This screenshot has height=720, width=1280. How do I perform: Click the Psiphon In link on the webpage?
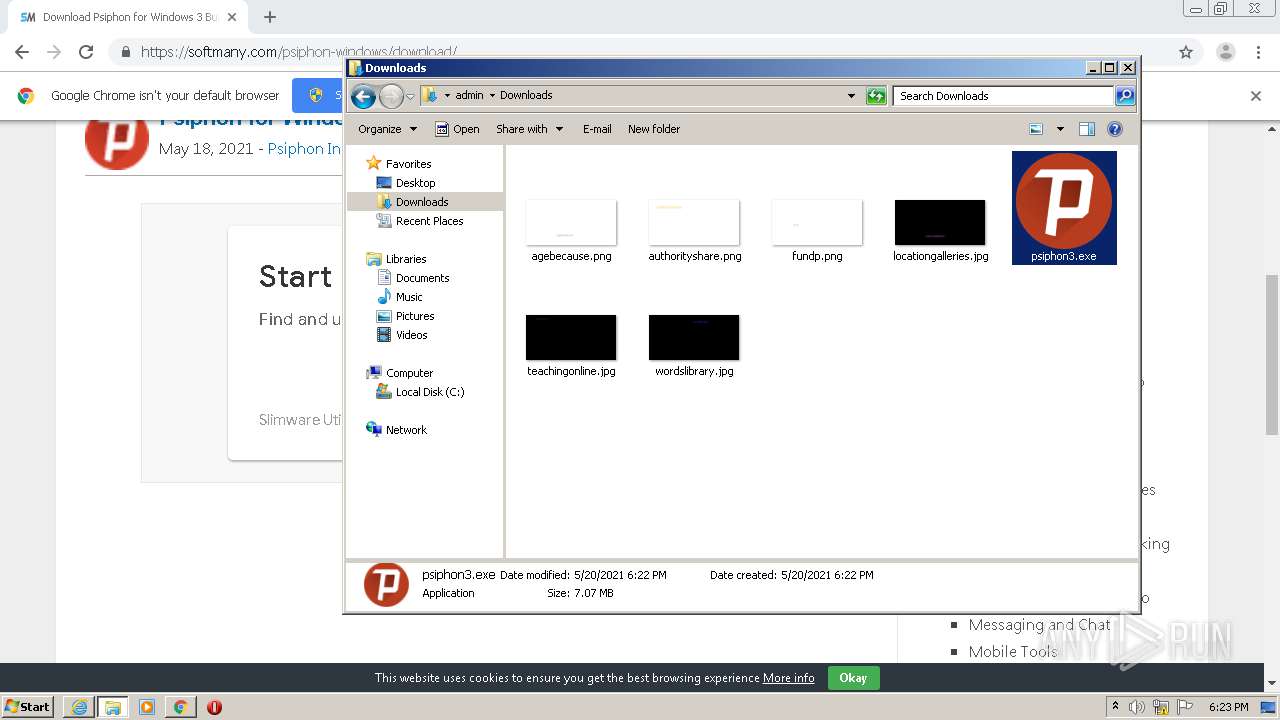click(304, 148)
